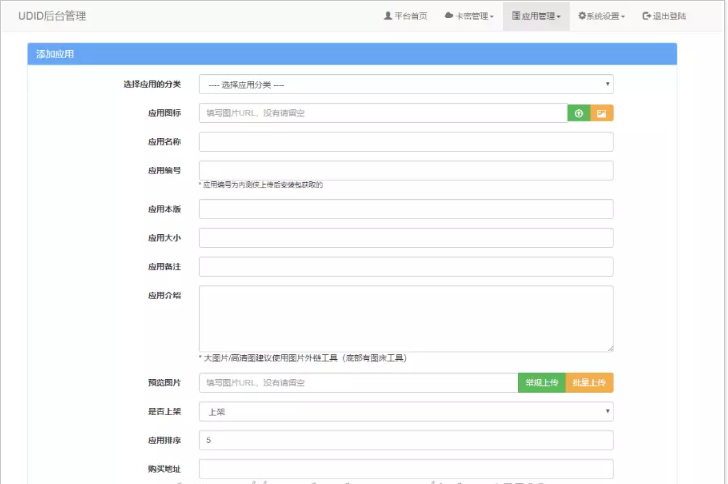Click the orange 批量上传 button
This screenshot has width=728, height=484.
tap(589, 383)
